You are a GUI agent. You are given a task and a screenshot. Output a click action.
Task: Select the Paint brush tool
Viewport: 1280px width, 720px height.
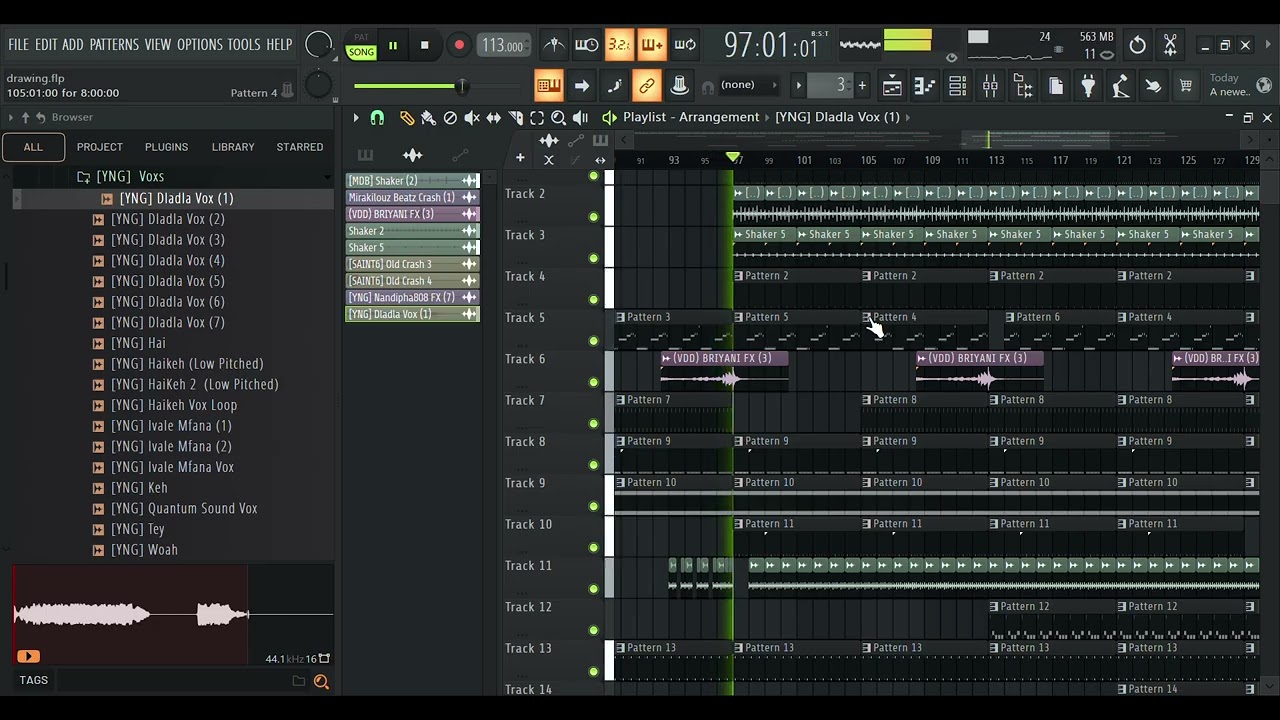coord(428,118)
